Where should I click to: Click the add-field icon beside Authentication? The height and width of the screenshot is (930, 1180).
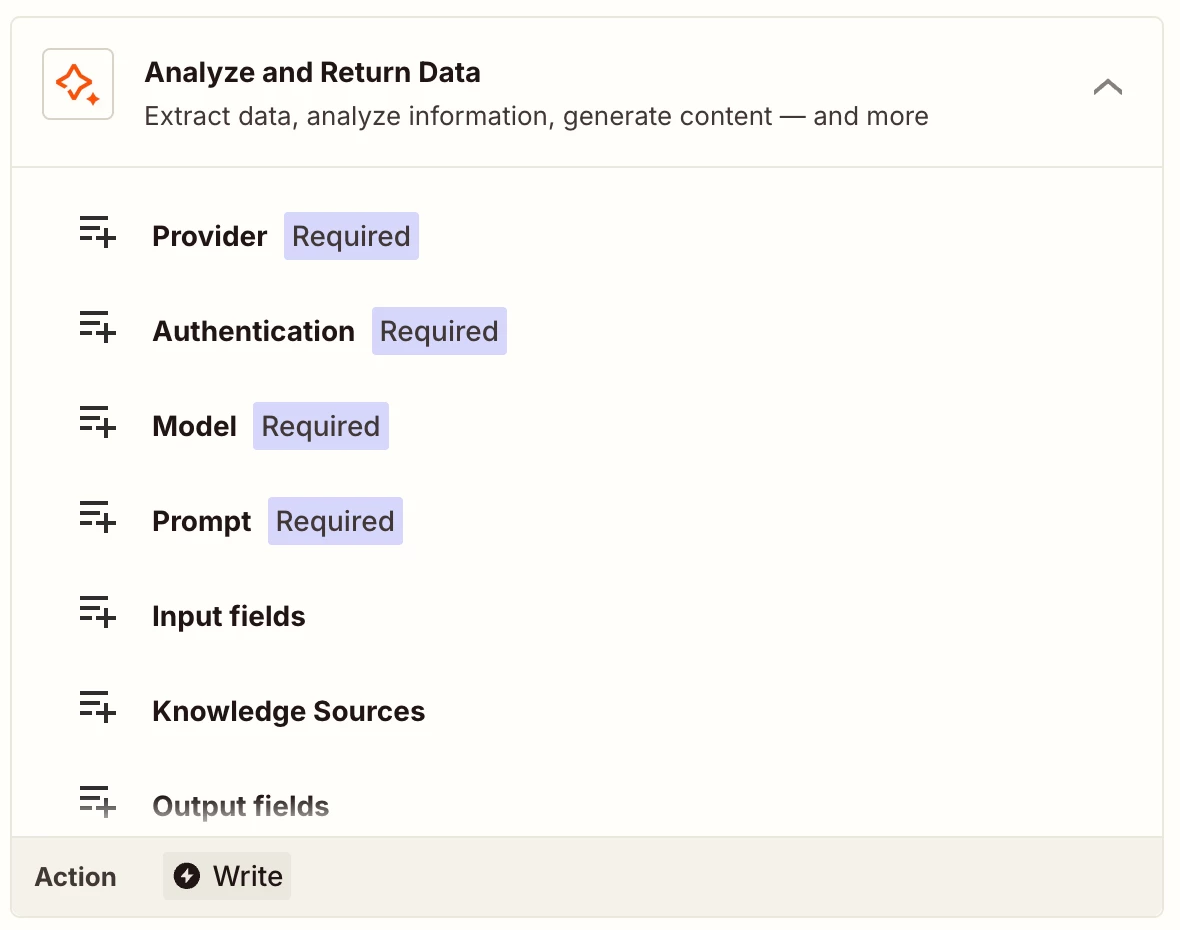(x=98, y=327)
